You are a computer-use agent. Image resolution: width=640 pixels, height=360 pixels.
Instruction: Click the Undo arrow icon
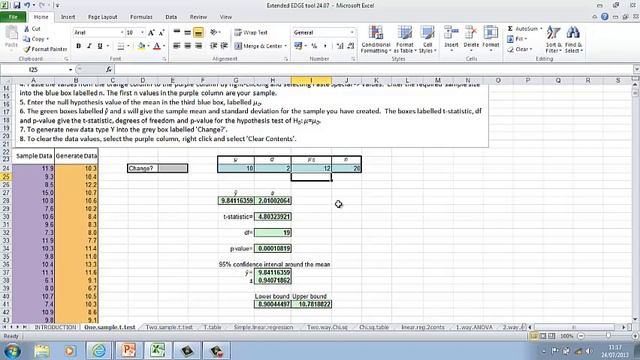pos(27,5)
